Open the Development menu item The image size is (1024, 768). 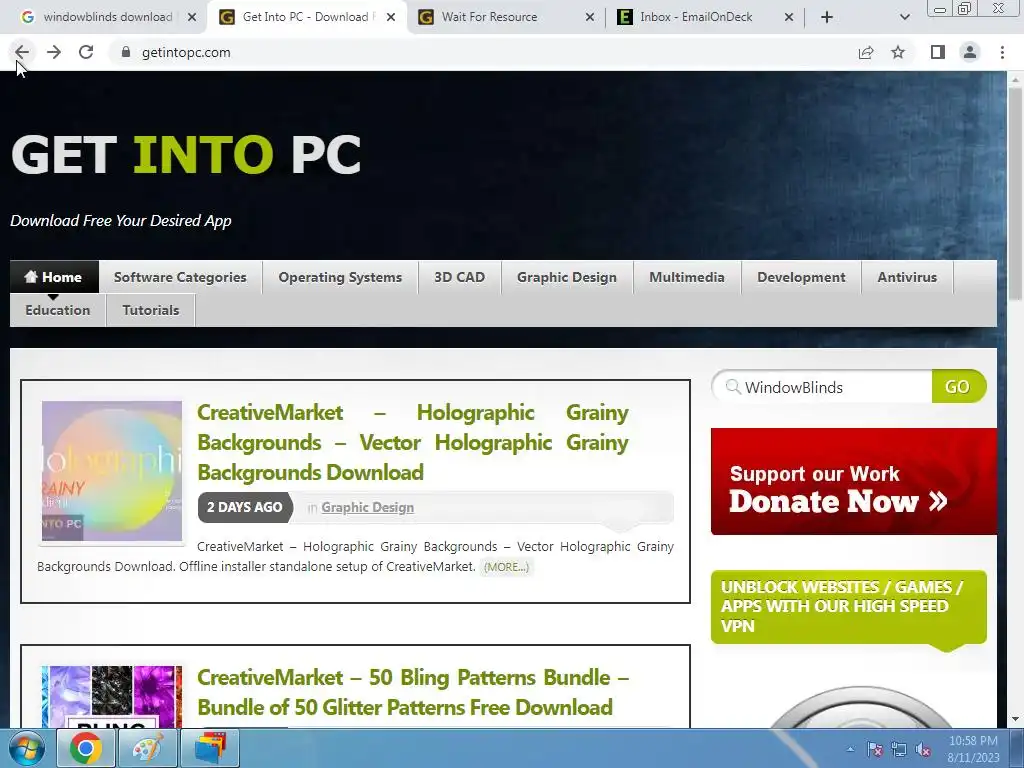(x=801, y=277)
